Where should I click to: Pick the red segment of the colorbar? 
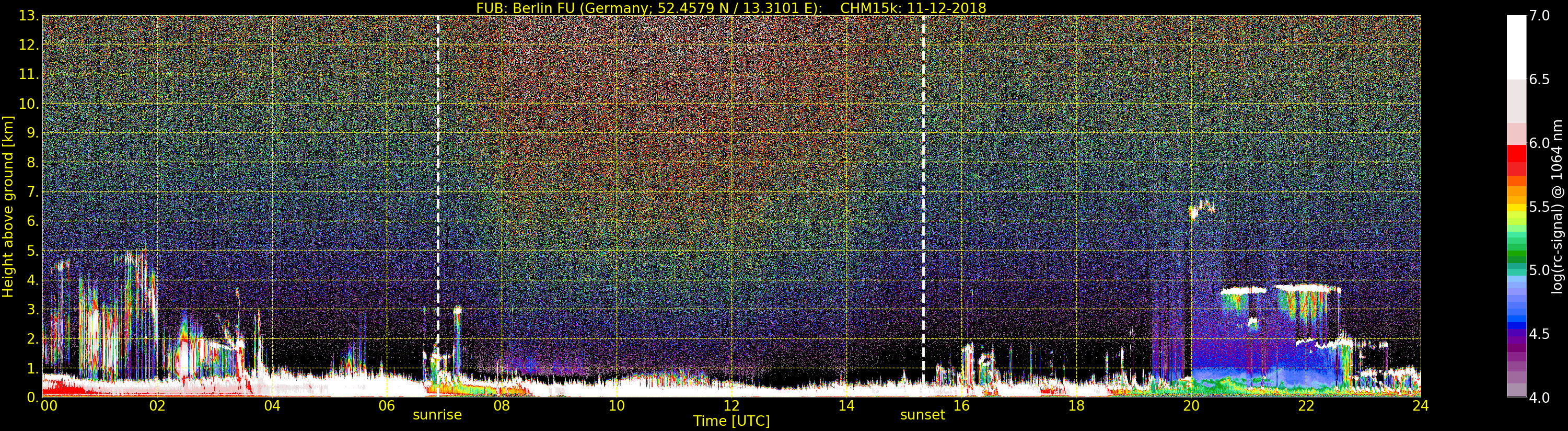[1516, 154]
